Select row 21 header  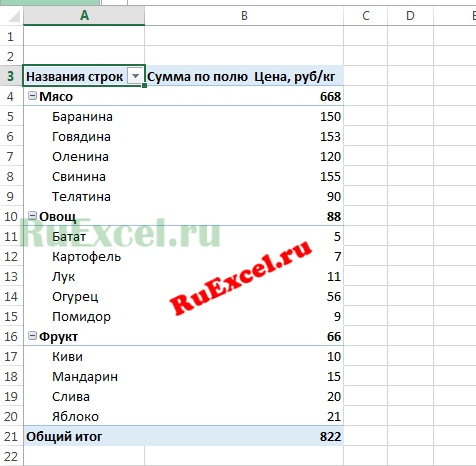(11, 436)
